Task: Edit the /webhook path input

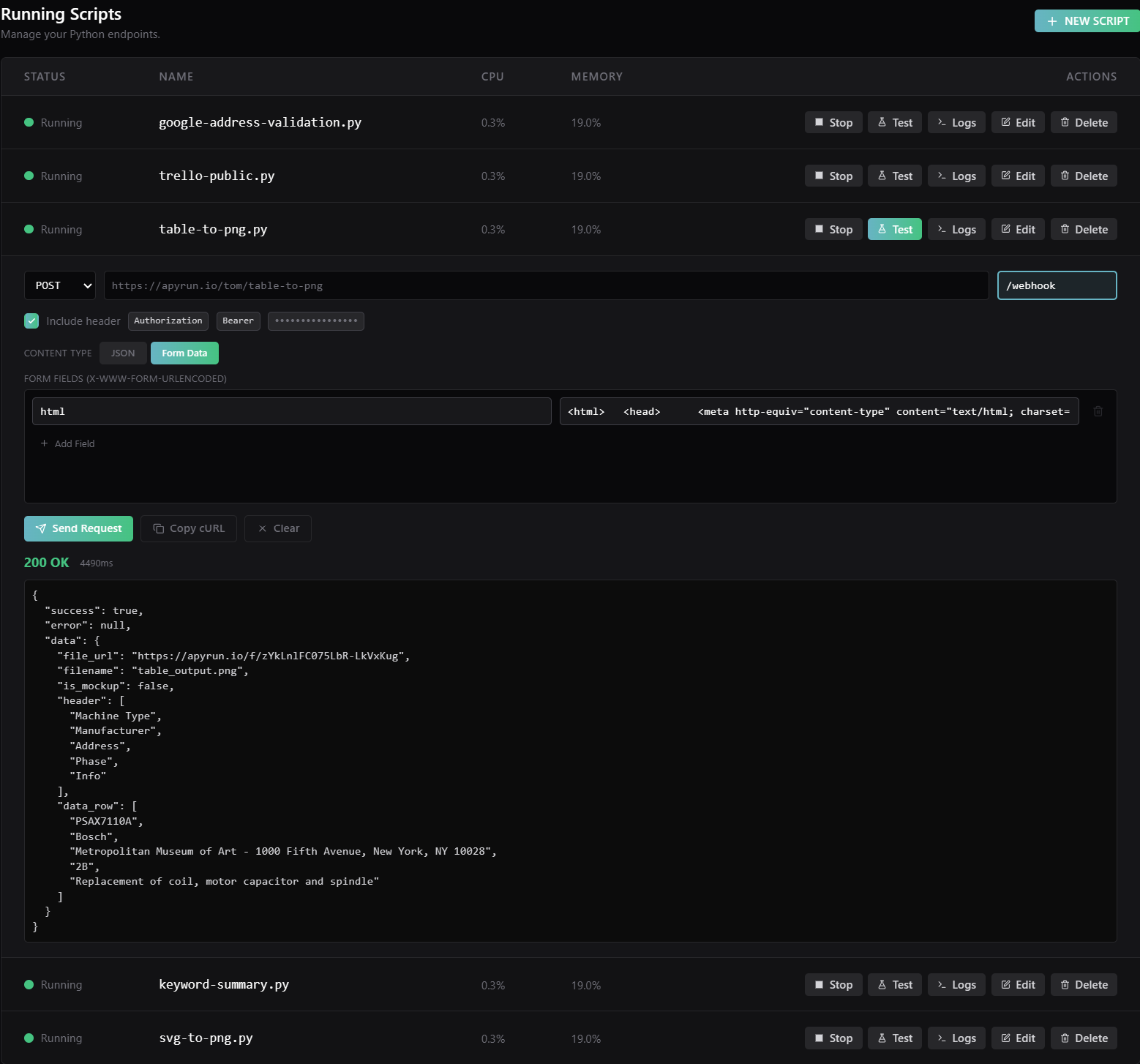Action: tap(1057, 285)
